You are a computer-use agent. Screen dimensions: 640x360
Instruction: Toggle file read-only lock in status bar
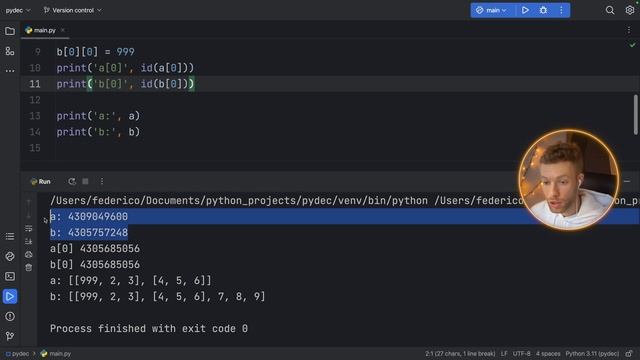pyautogui.click(x=629, y=353)
